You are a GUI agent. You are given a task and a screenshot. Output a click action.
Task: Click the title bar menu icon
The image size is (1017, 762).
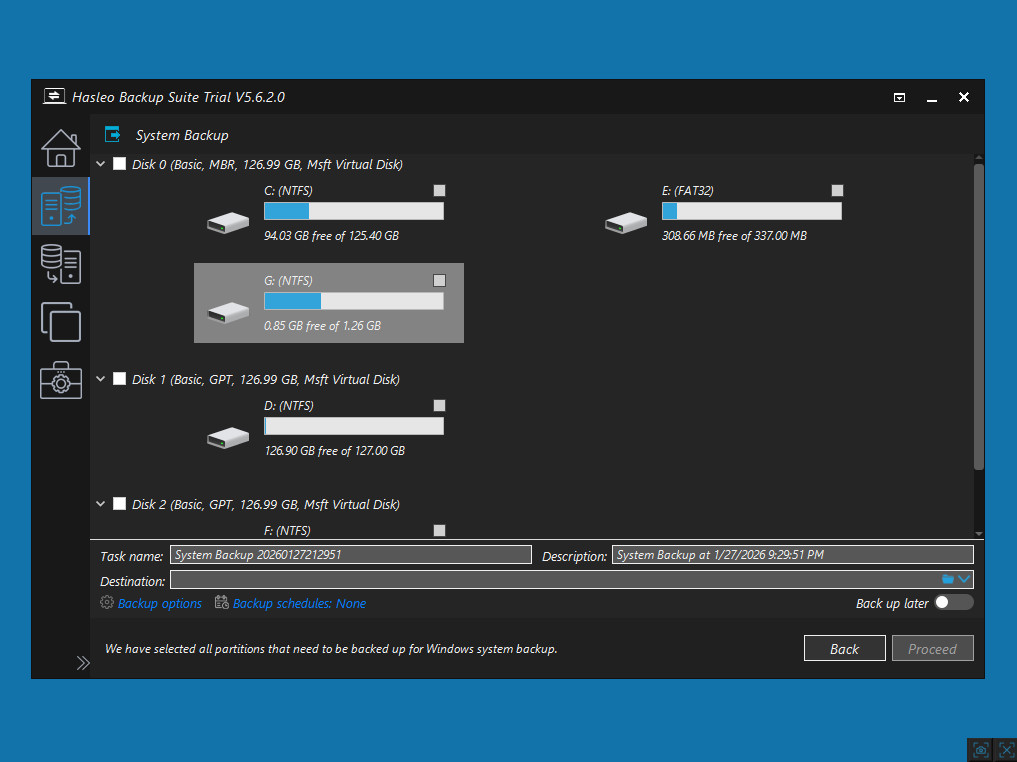pos(899,98)
